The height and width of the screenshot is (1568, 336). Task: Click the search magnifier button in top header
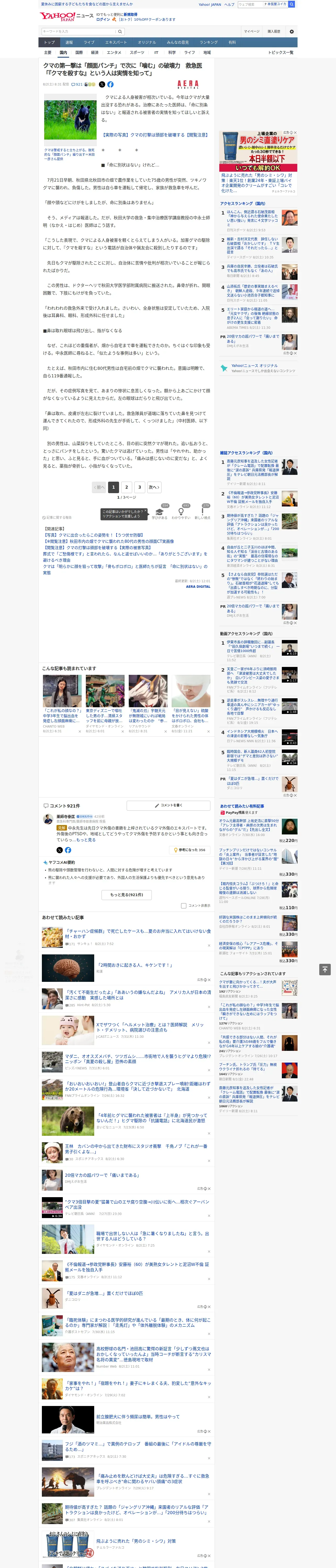[292, 4]
